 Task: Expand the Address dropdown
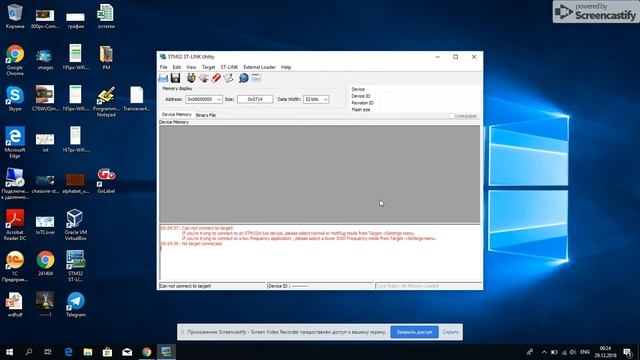coord(218,99)
